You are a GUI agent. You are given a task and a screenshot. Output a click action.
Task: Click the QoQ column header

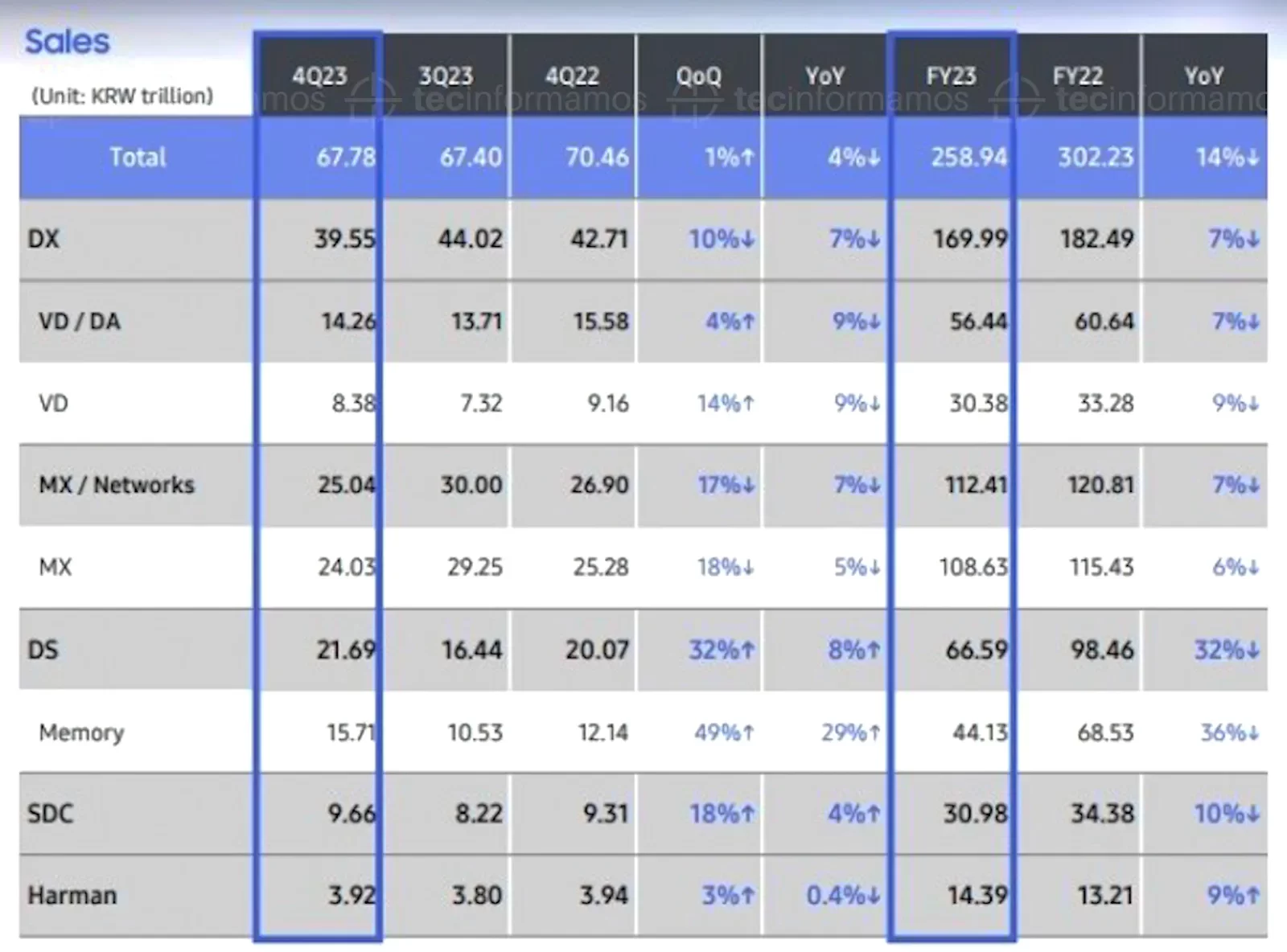698,76
